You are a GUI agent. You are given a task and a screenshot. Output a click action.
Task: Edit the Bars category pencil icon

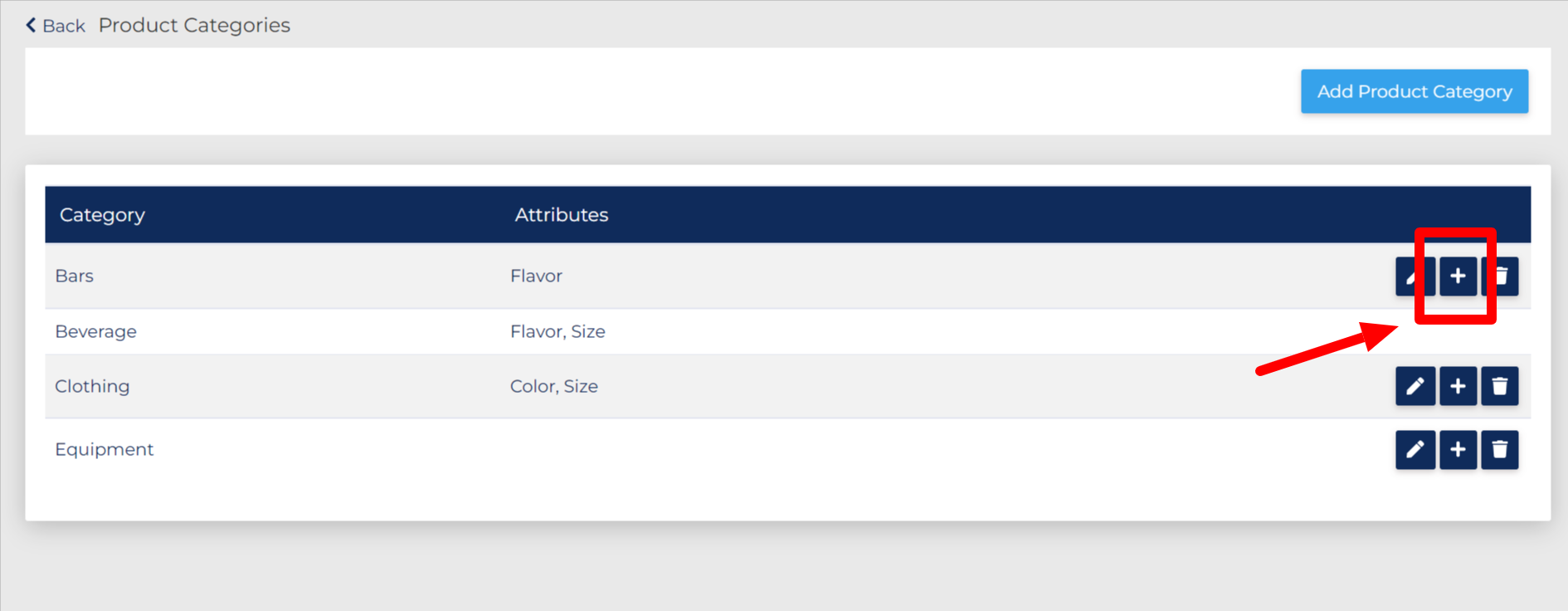tap(1415, 276)
